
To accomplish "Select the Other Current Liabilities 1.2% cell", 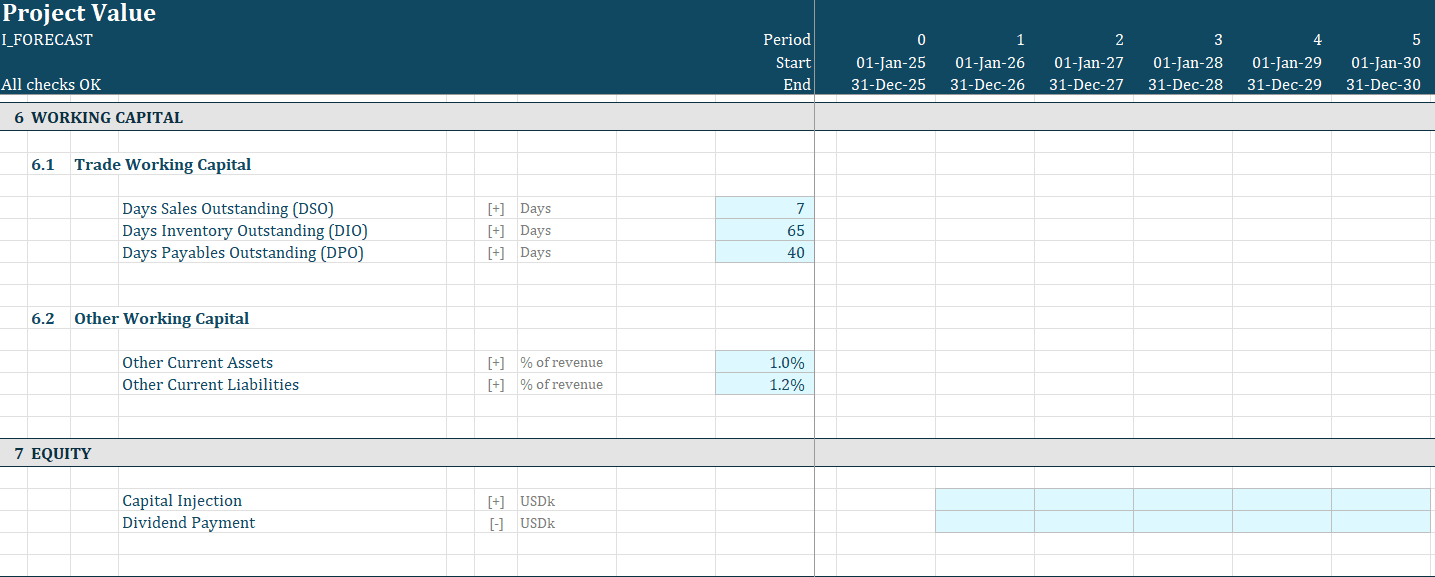I will [x=765, y=384].
